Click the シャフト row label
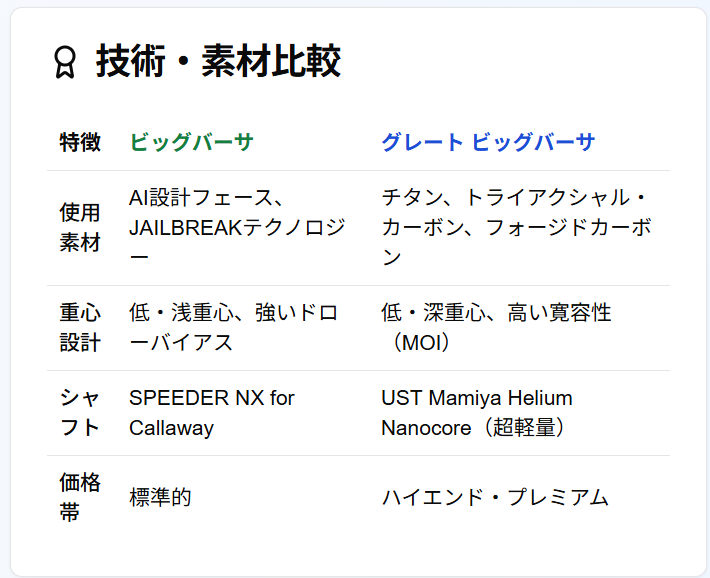 pyautogui.click(x=80, y=413)
